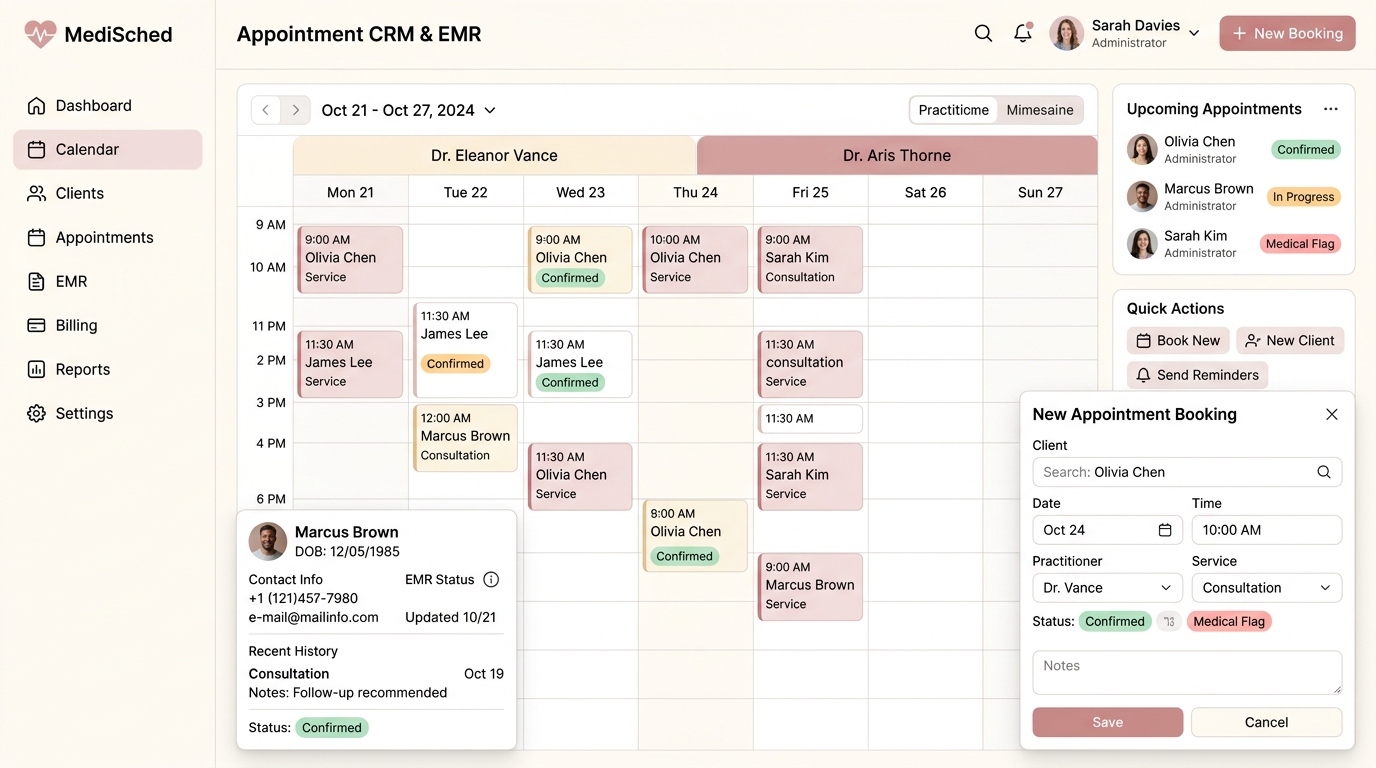
Task: Select the Dr. Eleanor Vance practitioner tab
Action: pos(495,156)
